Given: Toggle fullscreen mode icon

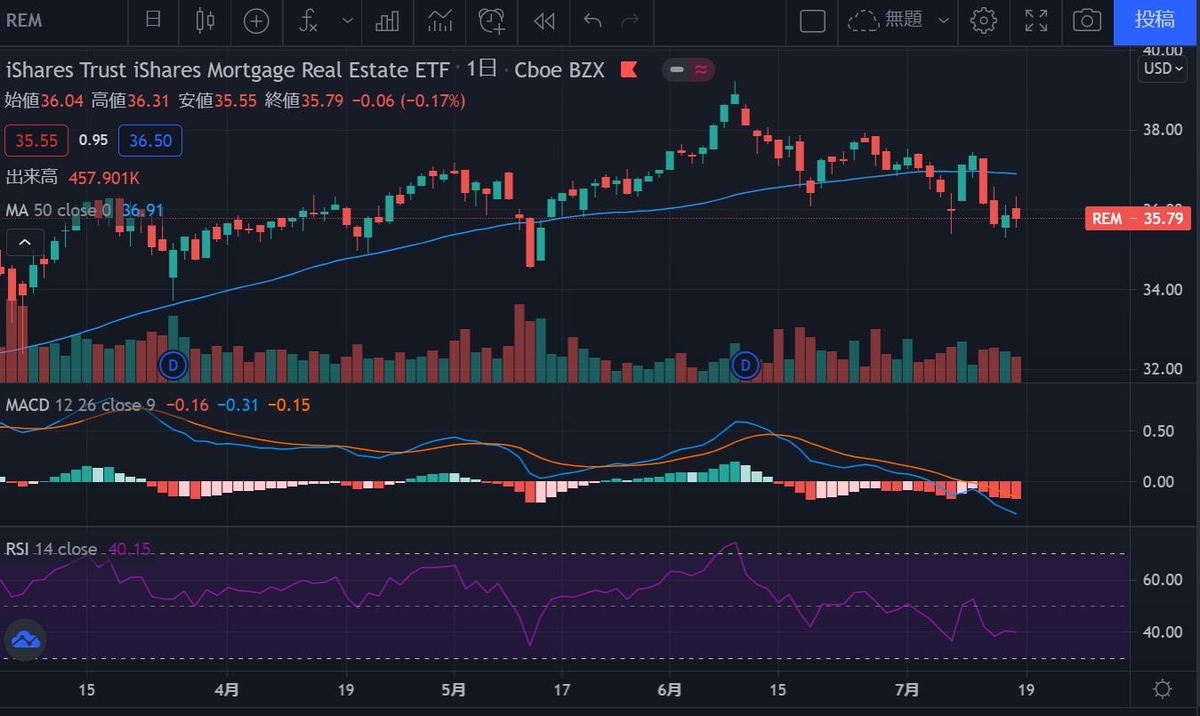Looking at the screenshot, I should coord(1037,20).
